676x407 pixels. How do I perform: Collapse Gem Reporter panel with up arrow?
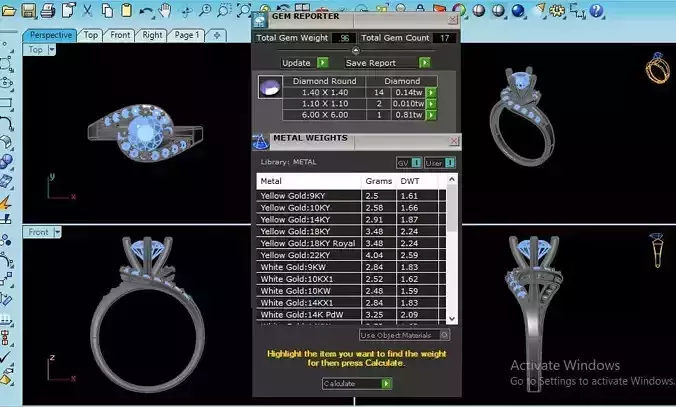point(356,51)
